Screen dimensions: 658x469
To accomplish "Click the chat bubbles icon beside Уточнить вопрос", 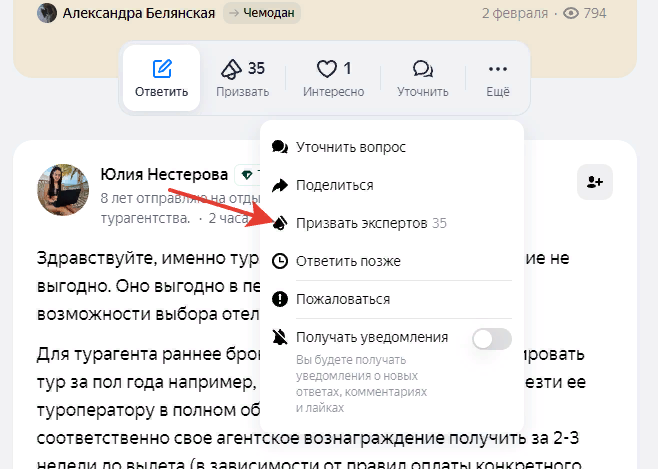I will [280, 147].
